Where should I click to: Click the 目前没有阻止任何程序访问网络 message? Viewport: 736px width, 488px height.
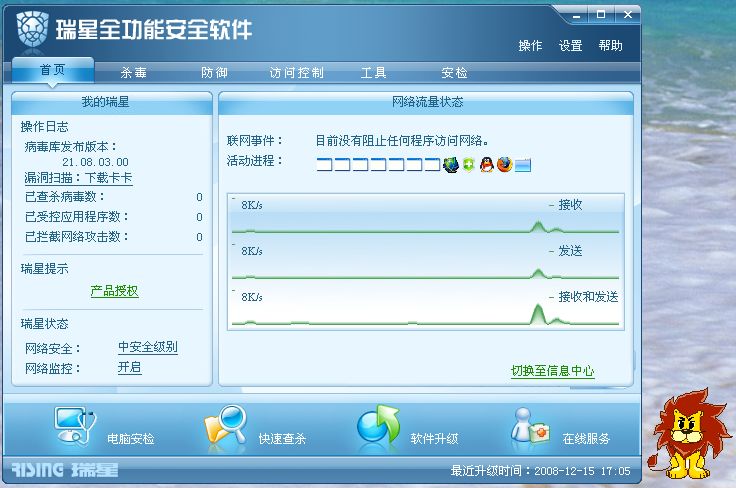(402, 140)
